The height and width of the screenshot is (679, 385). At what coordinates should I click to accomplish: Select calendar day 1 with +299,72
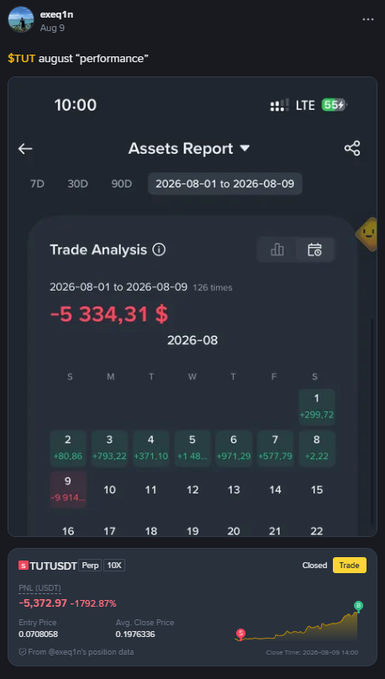coord(317,407)
